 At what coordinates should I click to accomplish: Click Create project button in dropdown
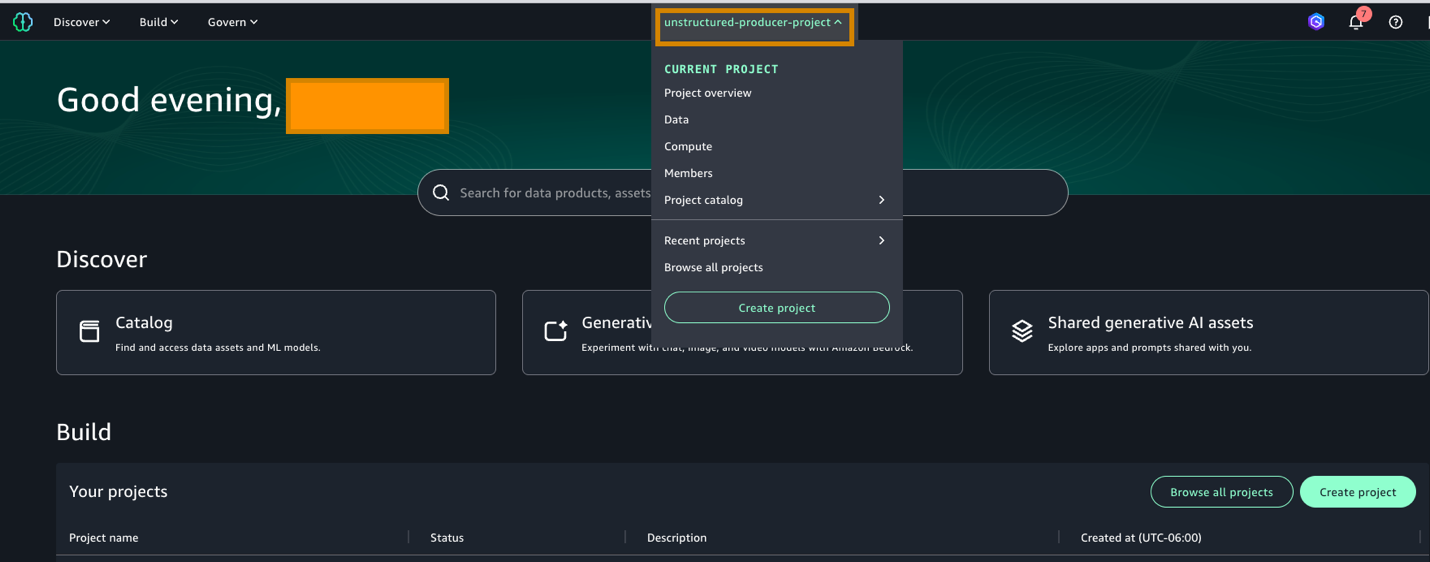[x=776, y=308]
